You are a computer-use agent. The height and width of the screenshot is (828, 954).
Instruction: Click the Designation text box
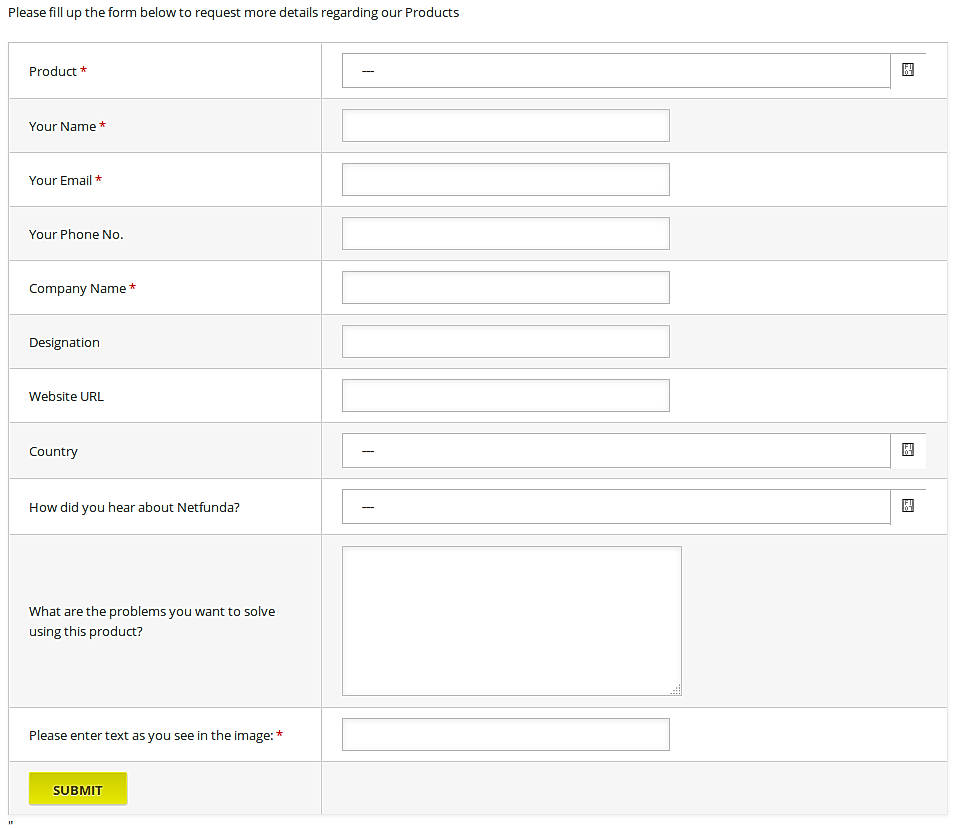(505, 341)
